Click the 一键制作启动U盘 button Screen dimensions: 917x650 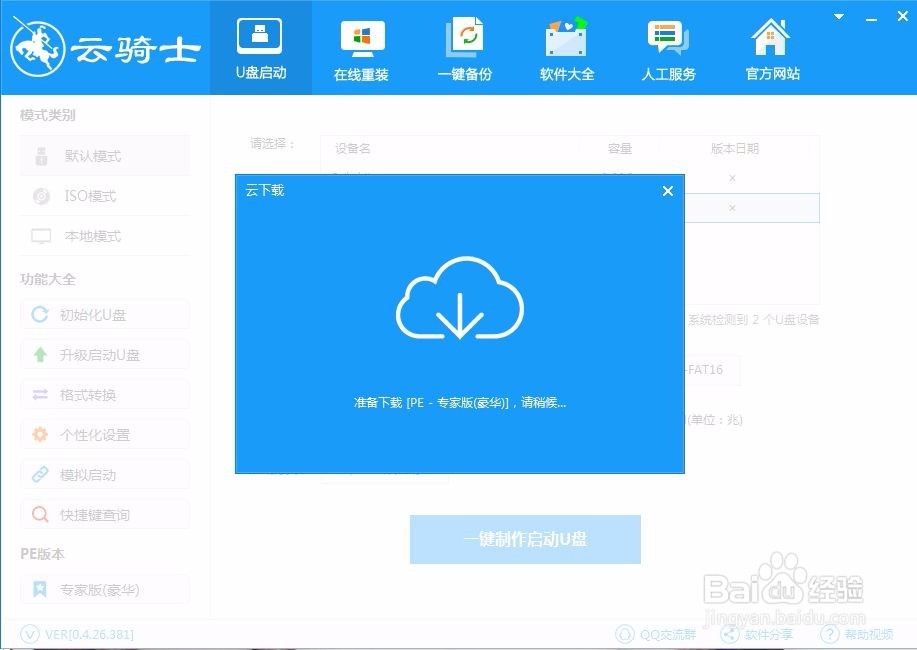pyautogui.click(x=525, y=539)
